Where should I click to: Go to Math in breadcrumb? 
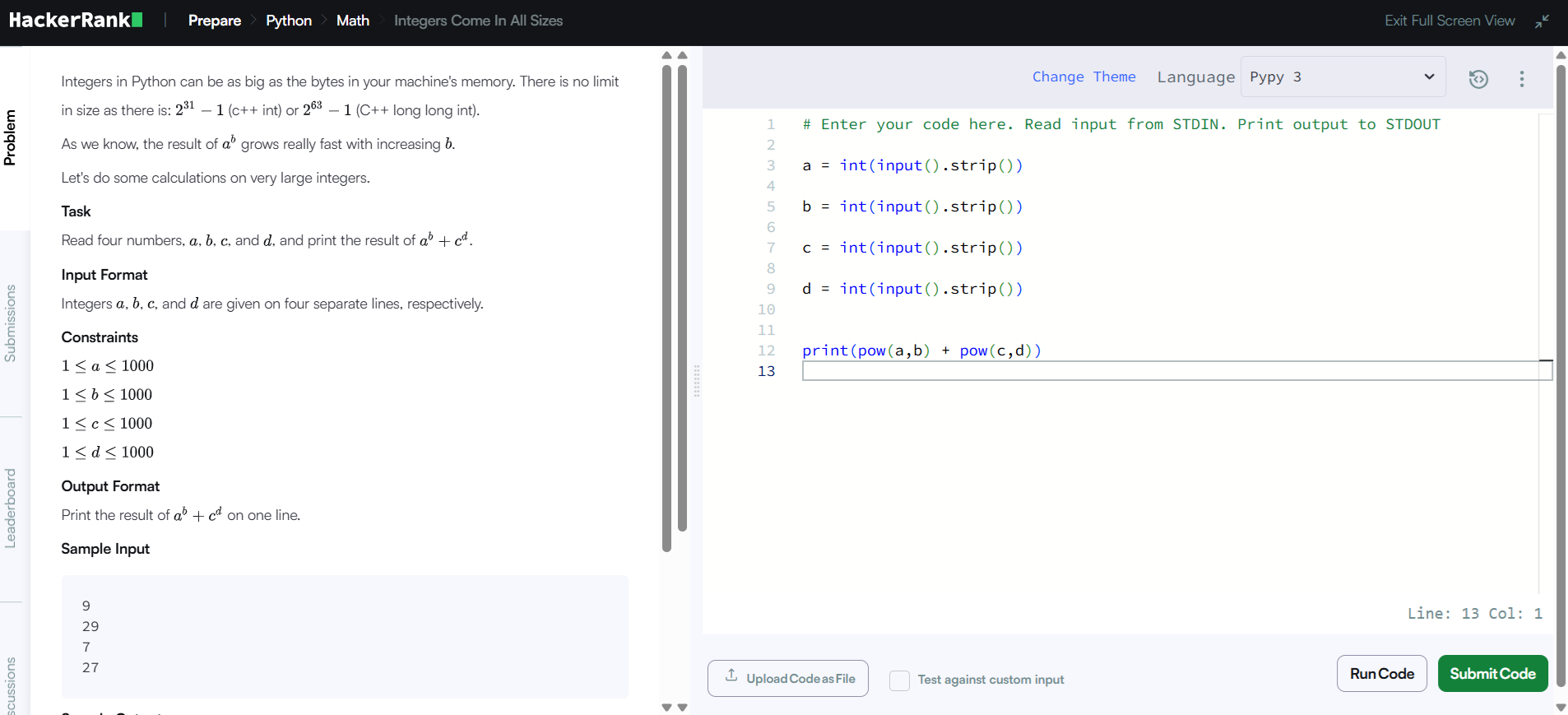[353, 21]
